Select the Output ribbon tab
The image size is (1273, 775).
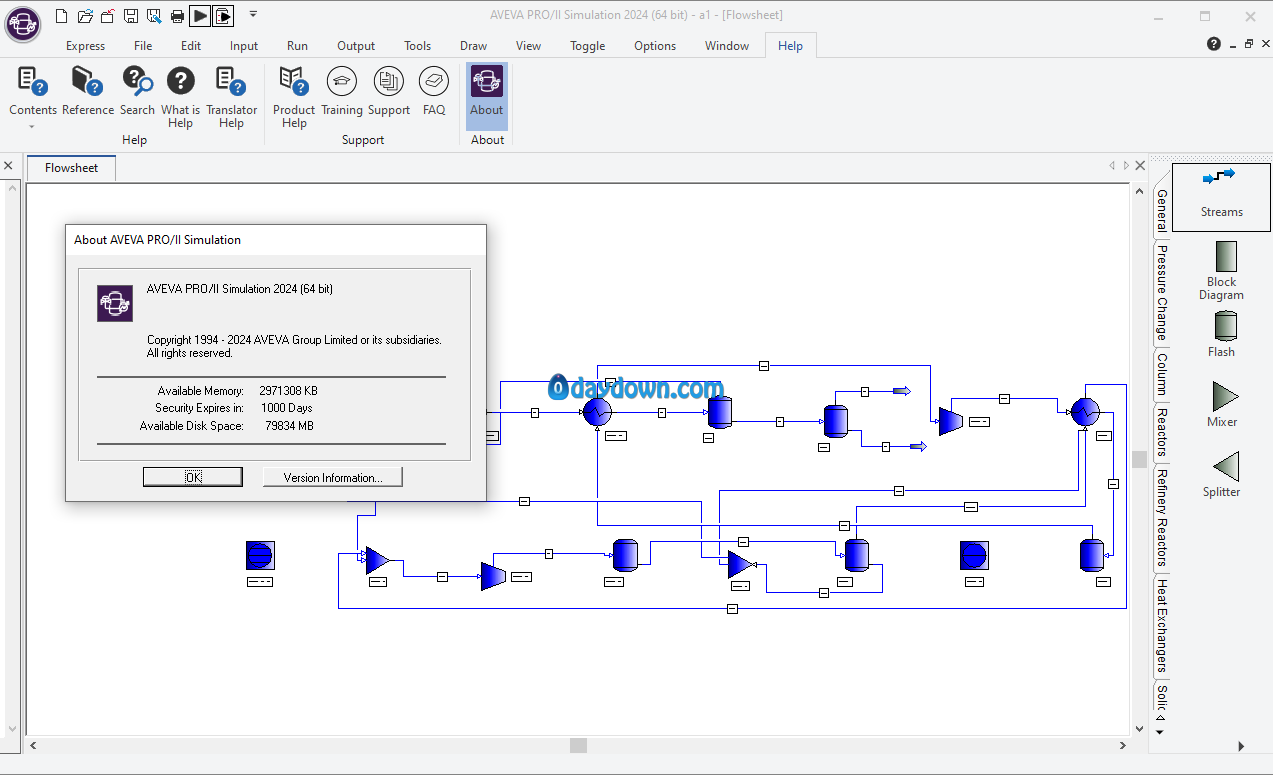tap(356, 45)
